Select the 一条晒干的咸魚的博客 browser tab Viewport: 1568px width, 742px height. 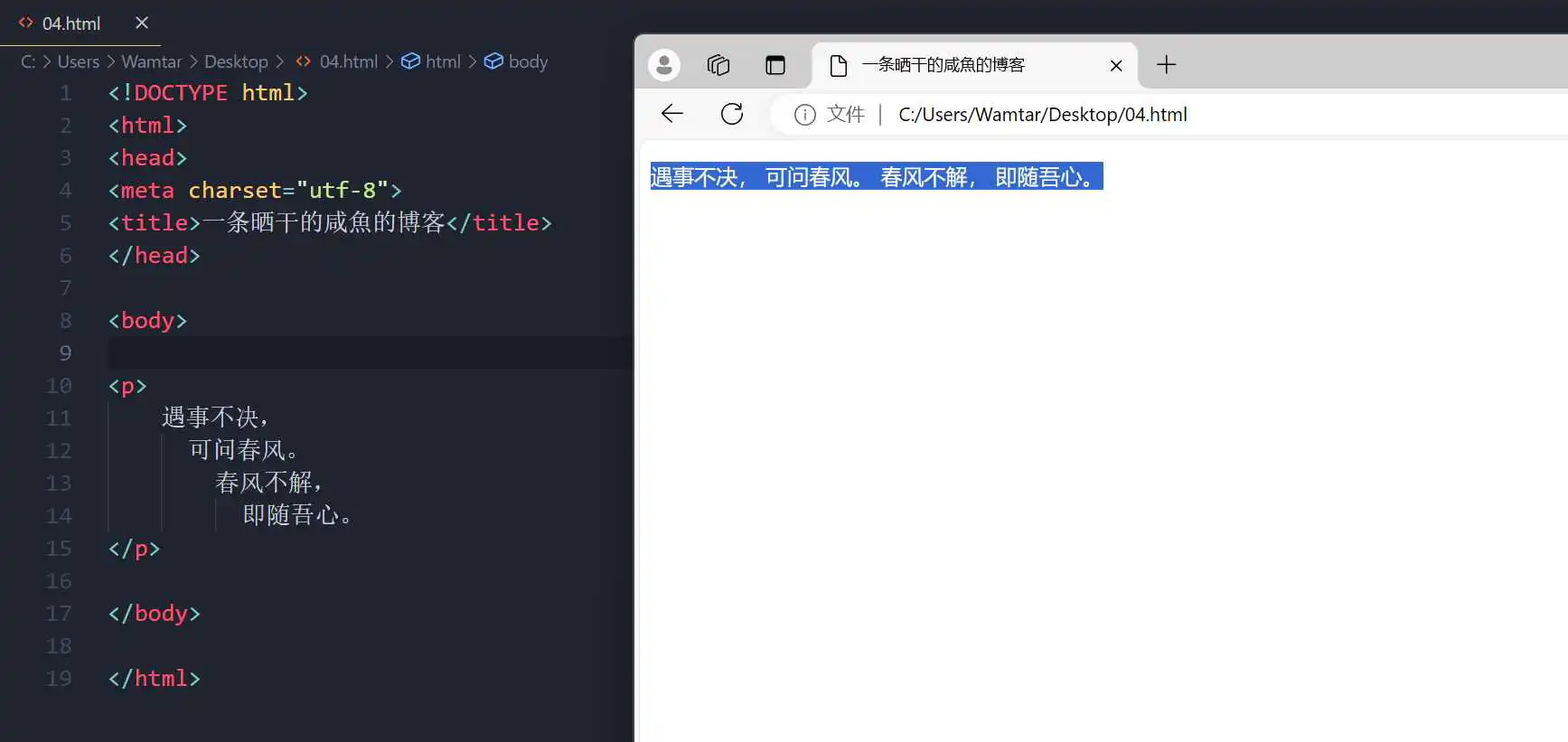point(976,65)
